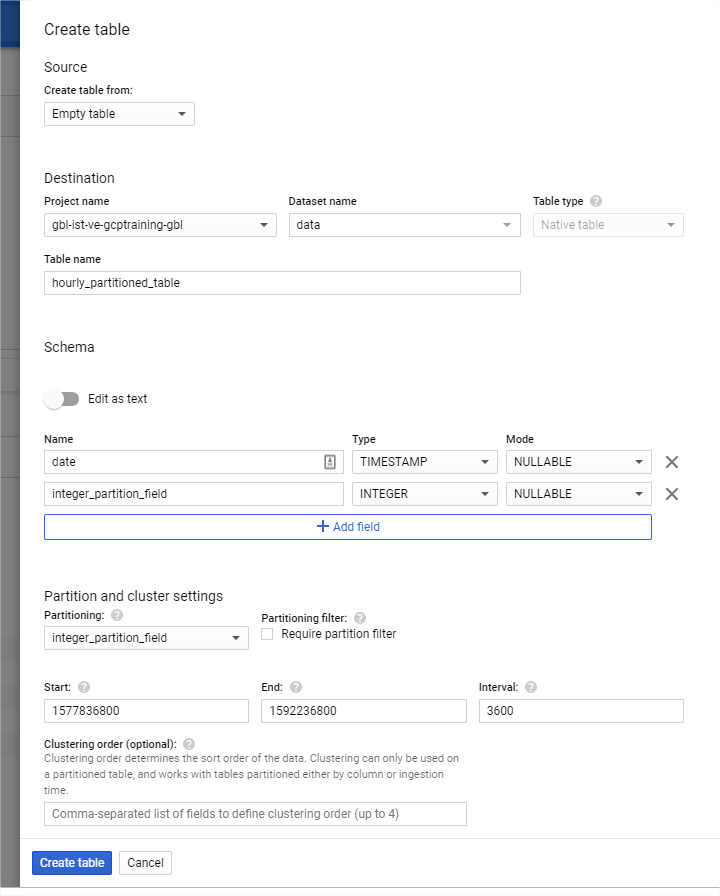
Task: Open the End value help tooltip
Action: tap(296, 687)
